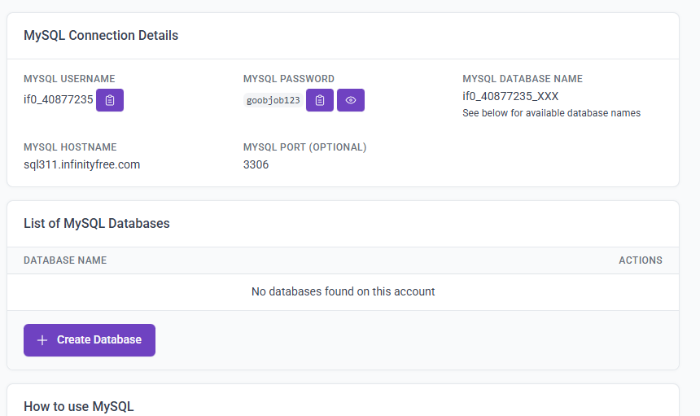Click the Create Database button
Viewport: 700px width, 416px height.
(89, 340)
